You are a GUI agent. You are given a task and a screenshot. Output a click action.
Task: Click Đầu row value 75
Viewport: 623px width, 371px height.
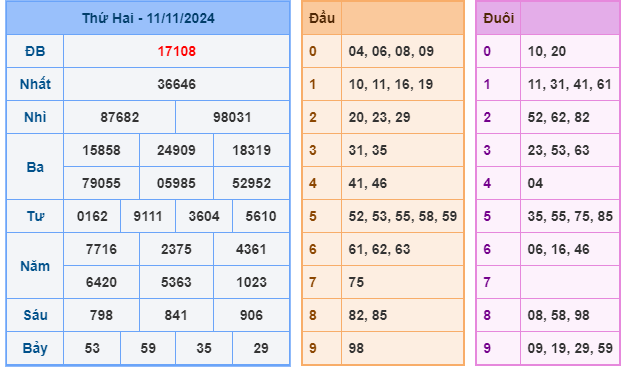pyautogui.click(x=356, y=282)
